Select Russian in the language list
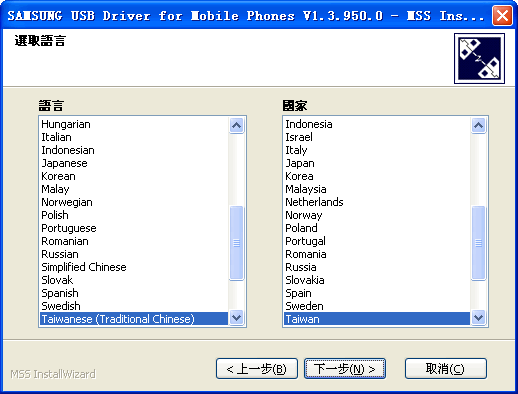518x394 pixels. click(x=134, y=254)
